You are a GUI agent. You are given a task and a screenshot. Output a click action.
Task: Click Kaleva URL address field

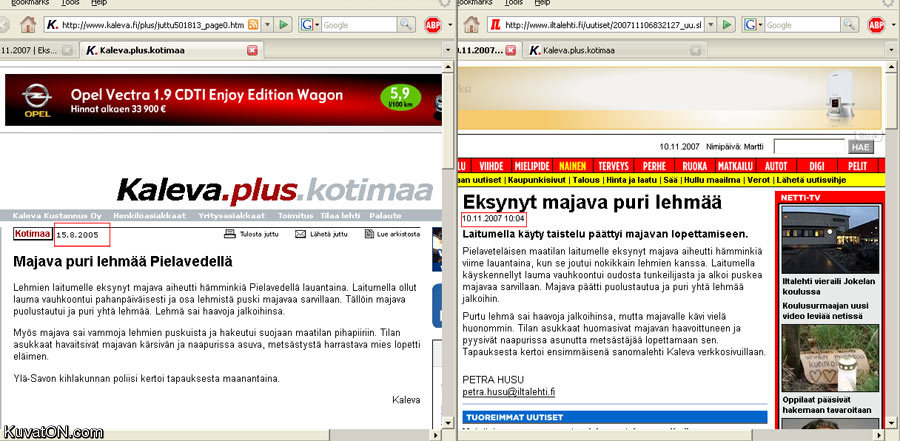coord(153,25)
